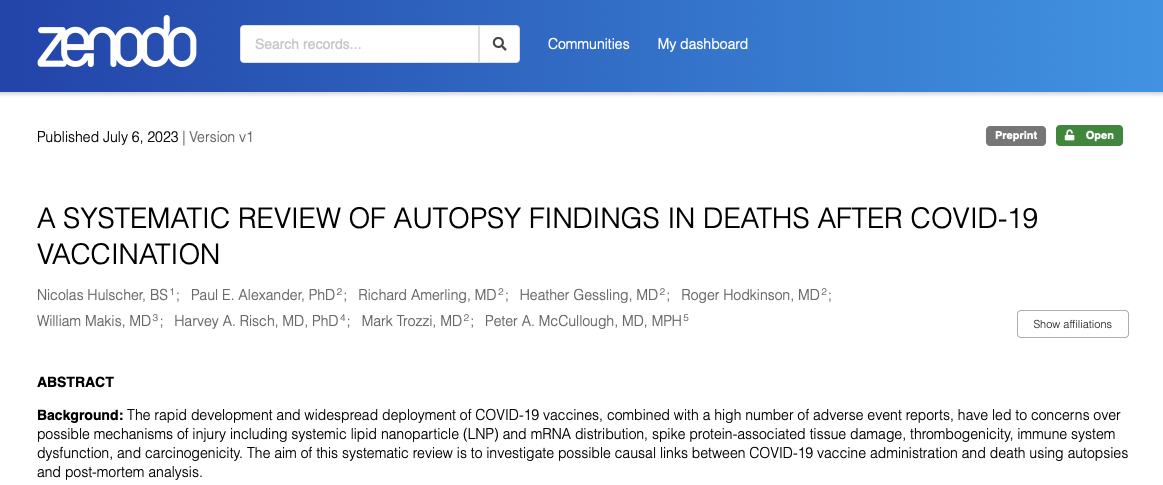Open the Communities page
This screenshot has height=485, width=1163.
(x=588, y=44)
